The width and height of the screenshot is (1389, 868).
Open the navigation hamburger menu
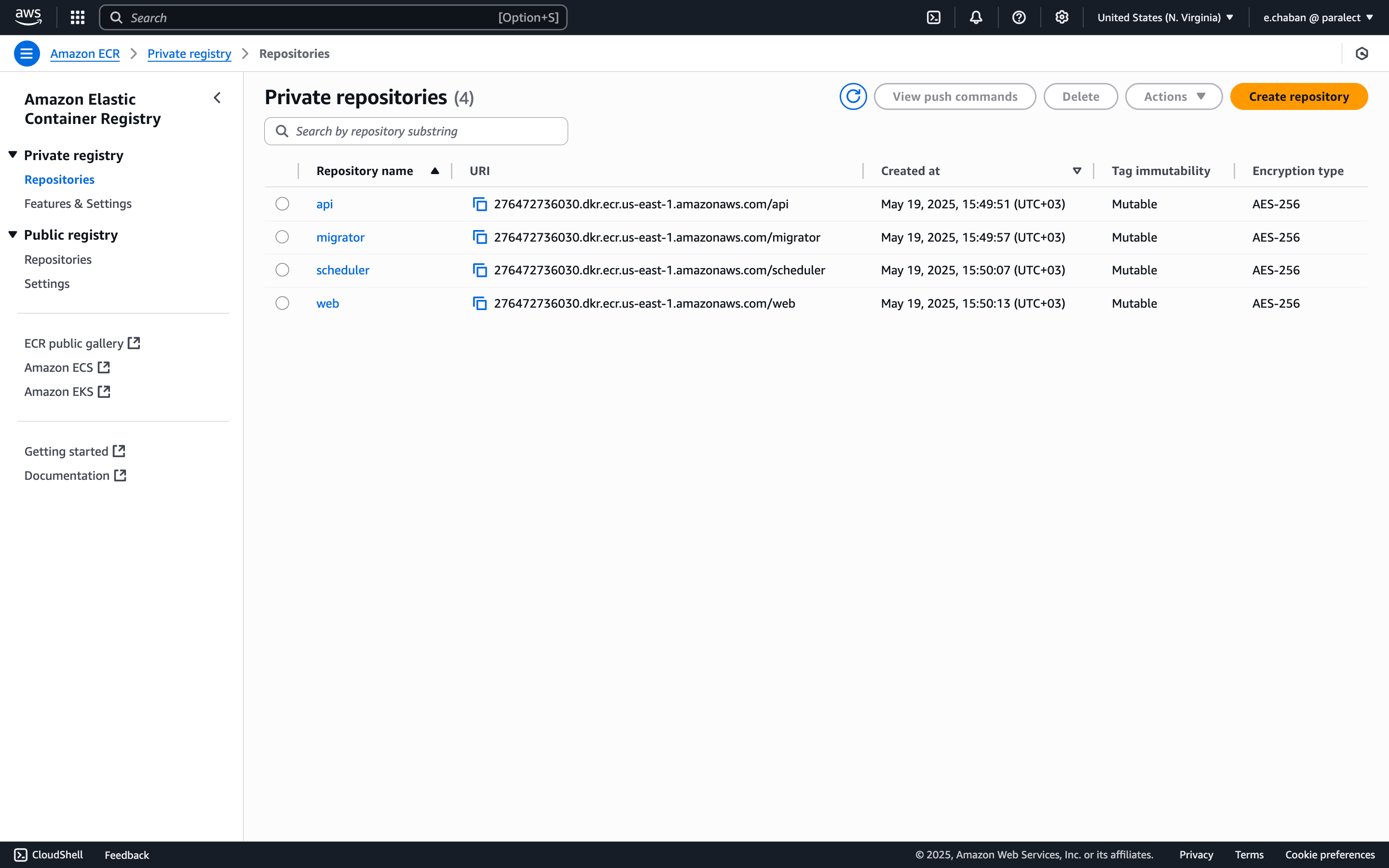(x=27, y=53)
